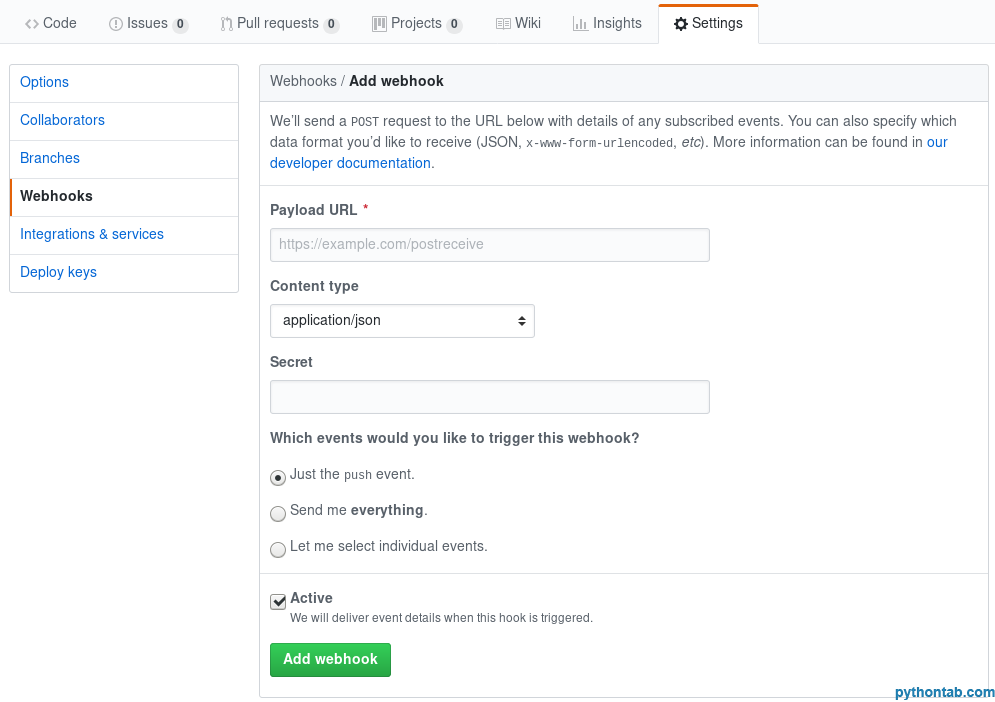
Task: Click the Projects count badge
Action: point(454,24)
